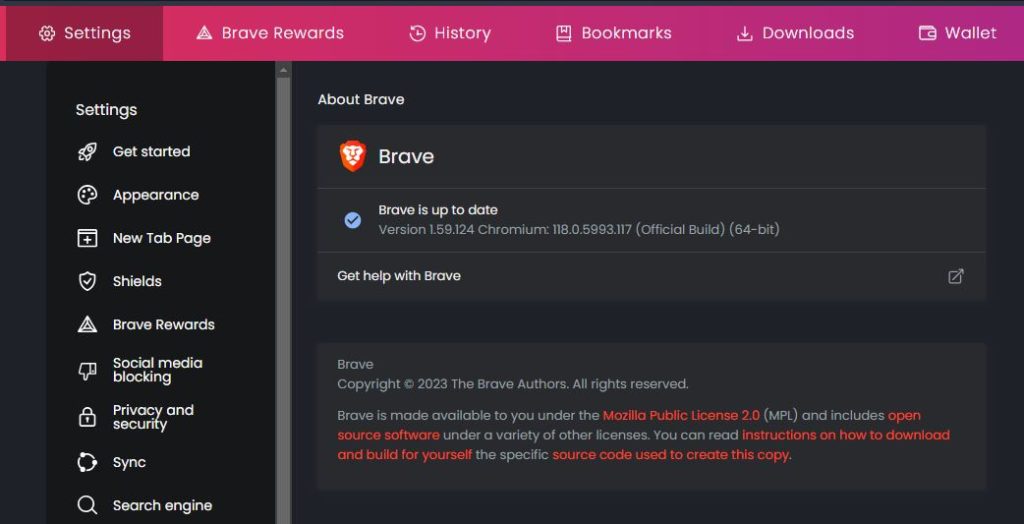Click the external link icon for Brave help
1024x524 pixels.
tap(956, 276)
